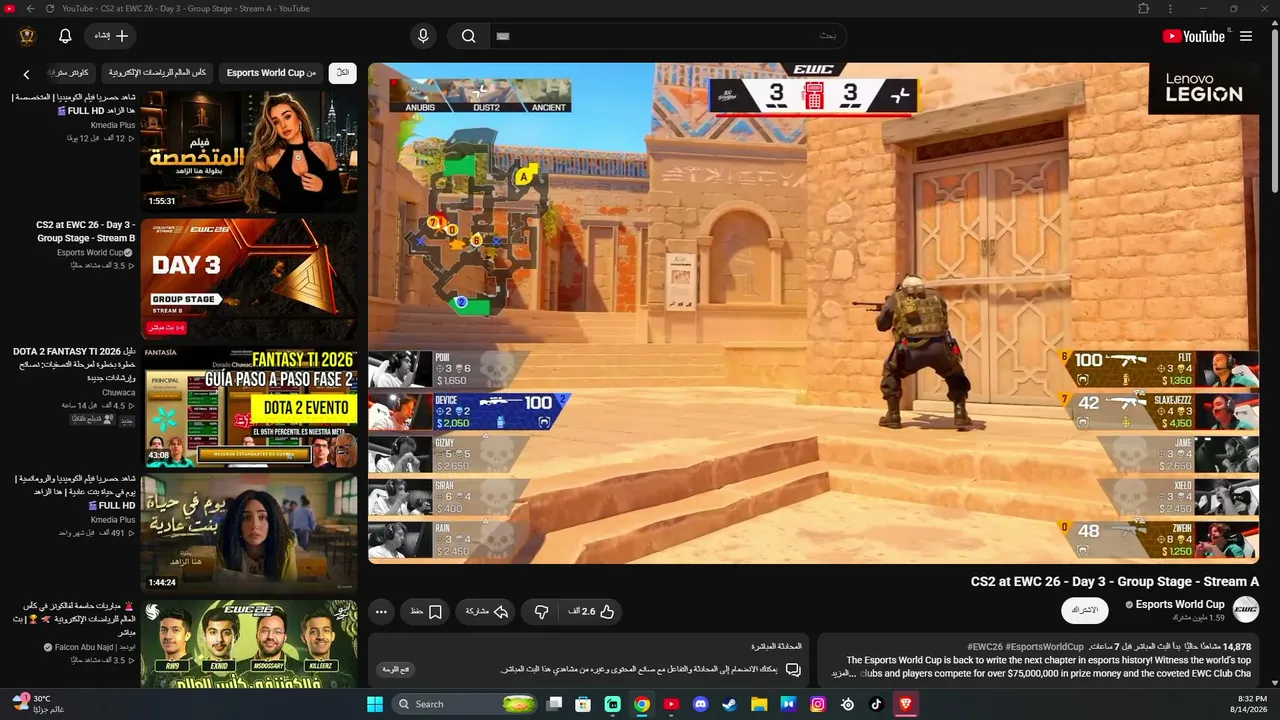The height and width of the screenshot is (720, 1280).
Task: Open the 'يوم في حياة بنت عادية' thumbnail
Action: click(249, 533)
